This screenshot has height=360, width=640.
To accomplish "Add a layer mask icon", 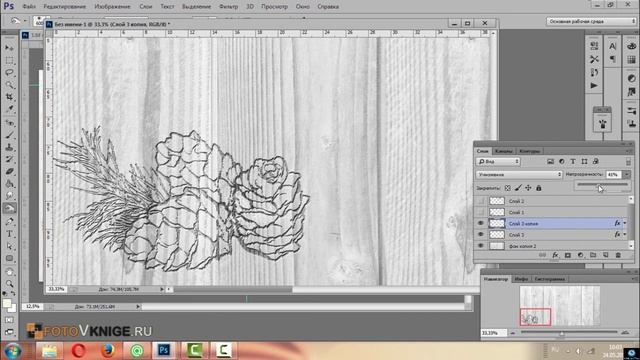I will point(568,255).
